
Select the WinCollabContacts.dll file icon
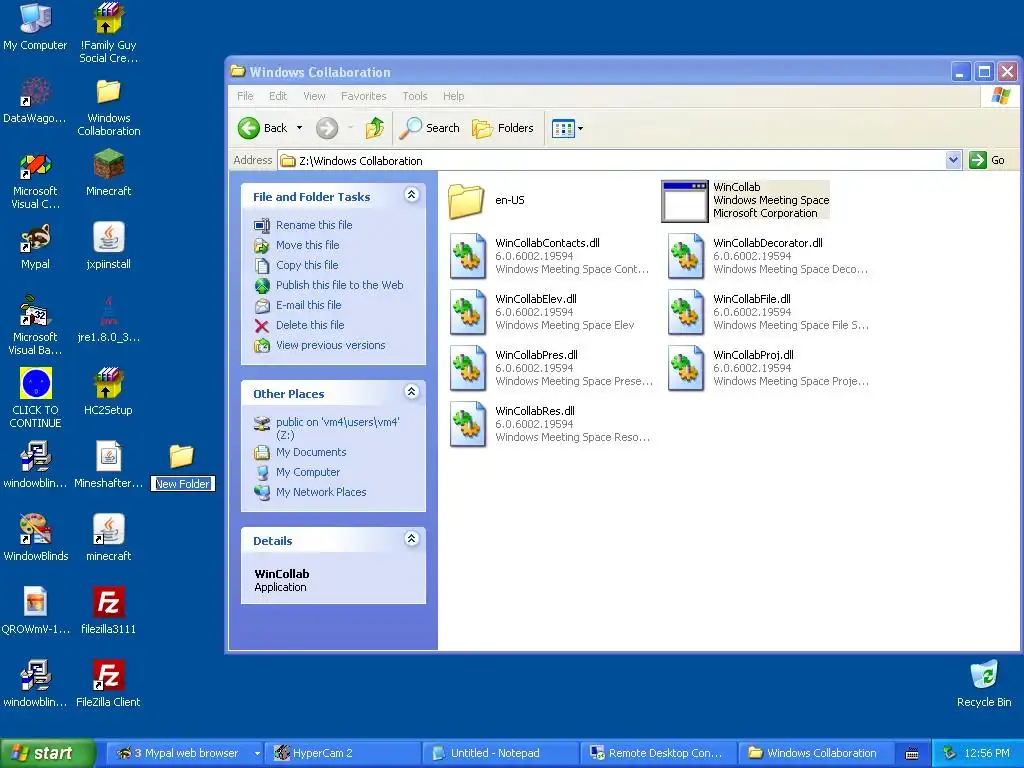point(468,256)
